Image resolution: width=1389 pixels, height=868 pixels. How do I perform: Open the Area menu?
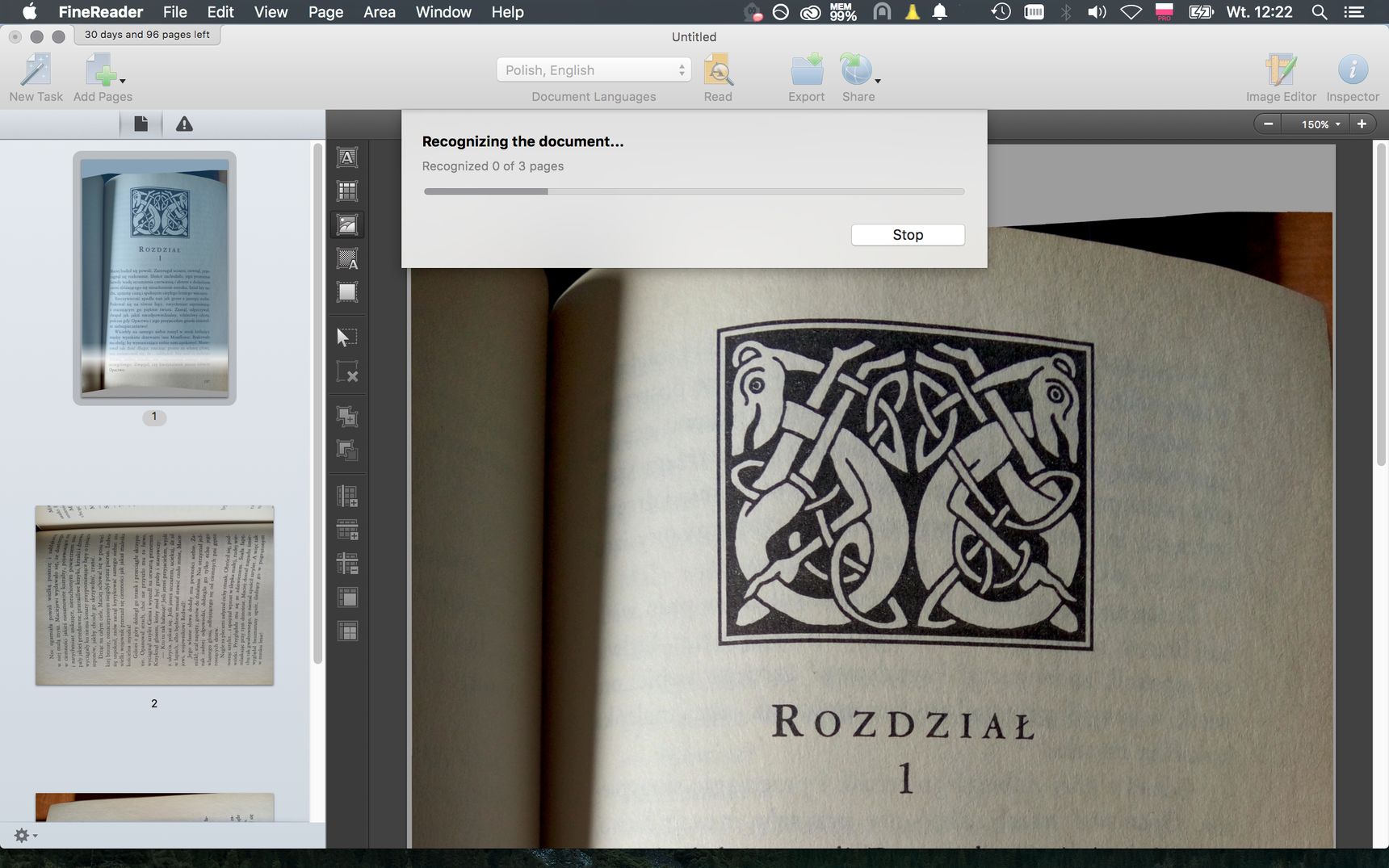[x=380, y=12]
